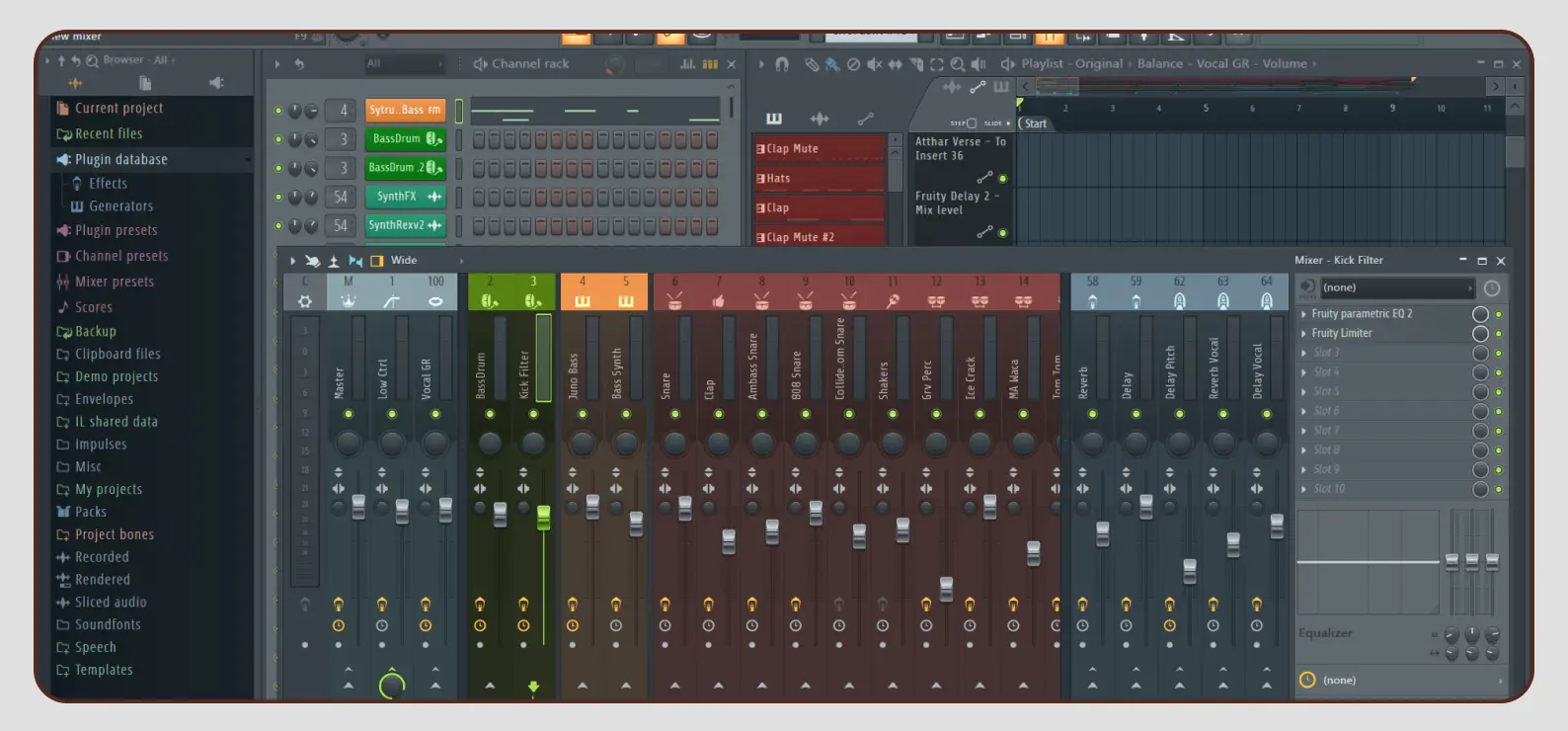Open Slot 10 effect menu arrow
Viewport: 1568px width, 731px height.
tap(1303, 489)
